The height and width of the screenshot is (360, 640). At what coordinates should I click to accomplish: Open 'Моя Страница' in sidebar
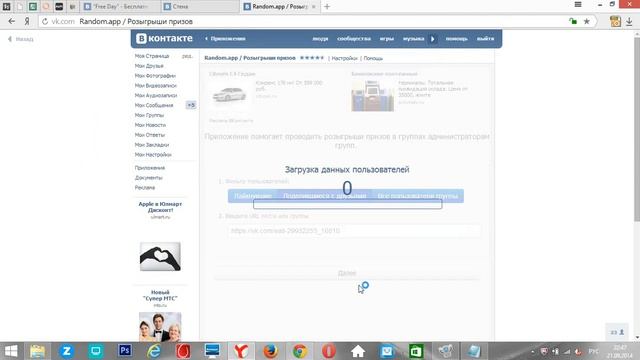click(x=152, y=56)
